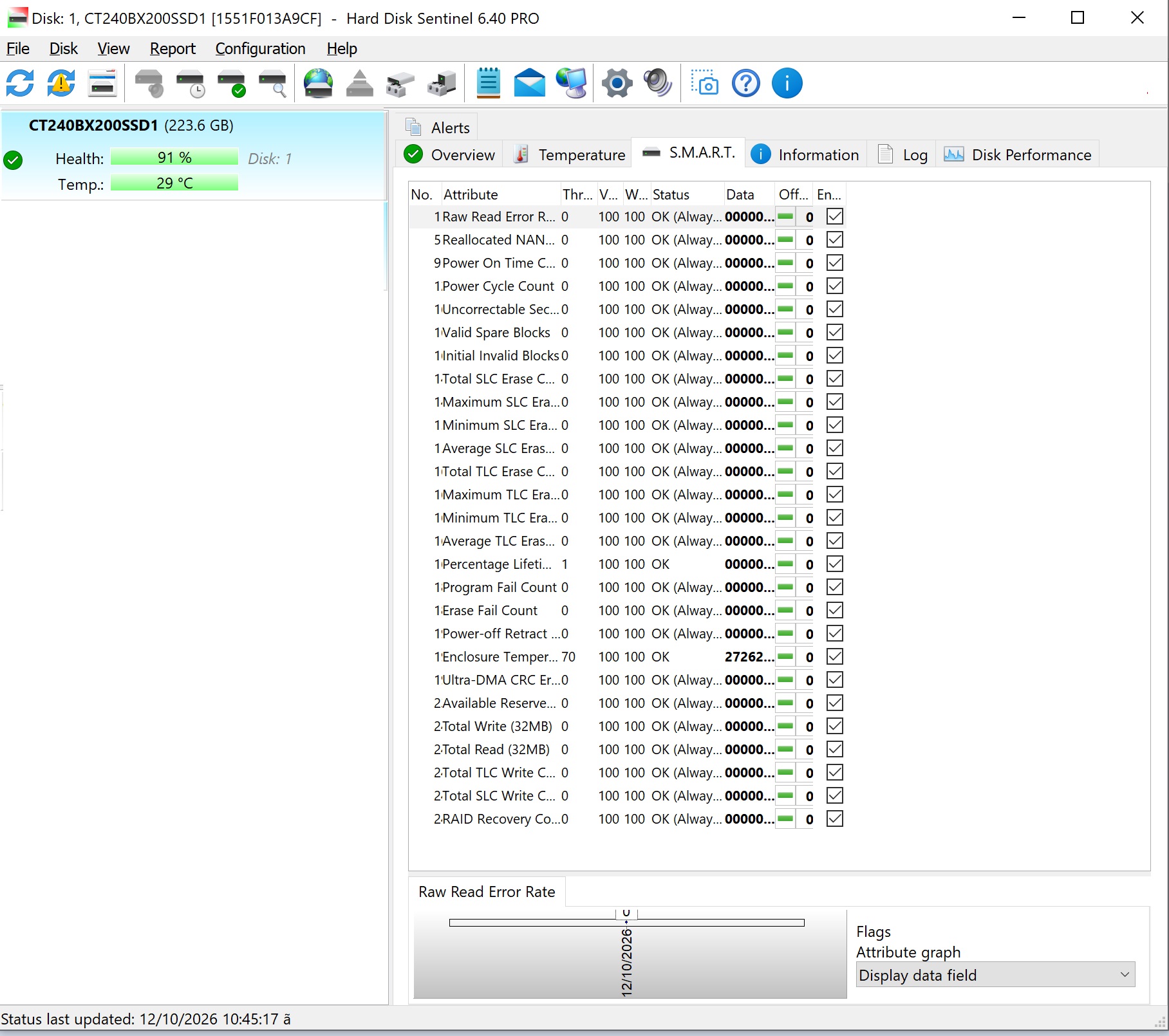Click the Health 91 % progress bar
This screenshot has height=1036, width=1169.
pos(174,158)
